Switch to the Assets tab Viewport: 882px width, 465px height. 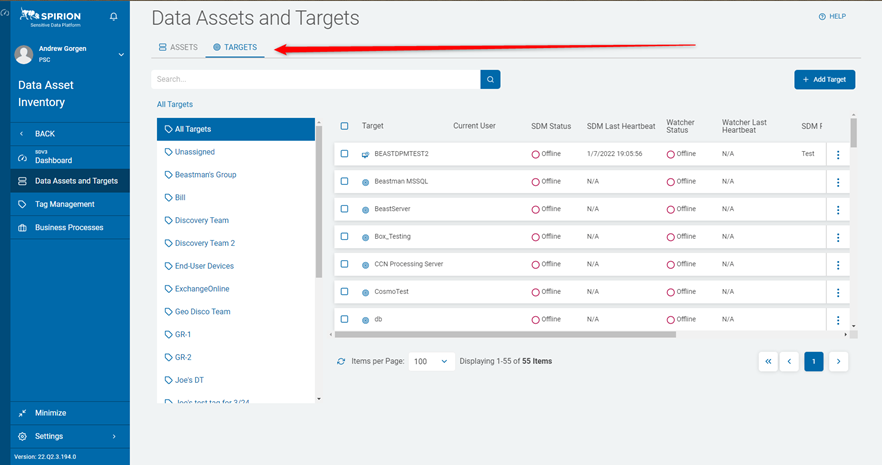(179, 47)
